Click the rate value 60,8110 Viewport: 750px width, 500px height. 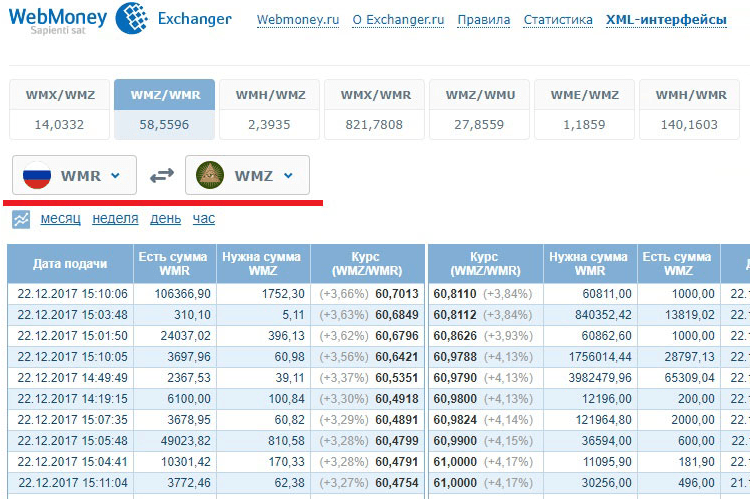[455, 294]
